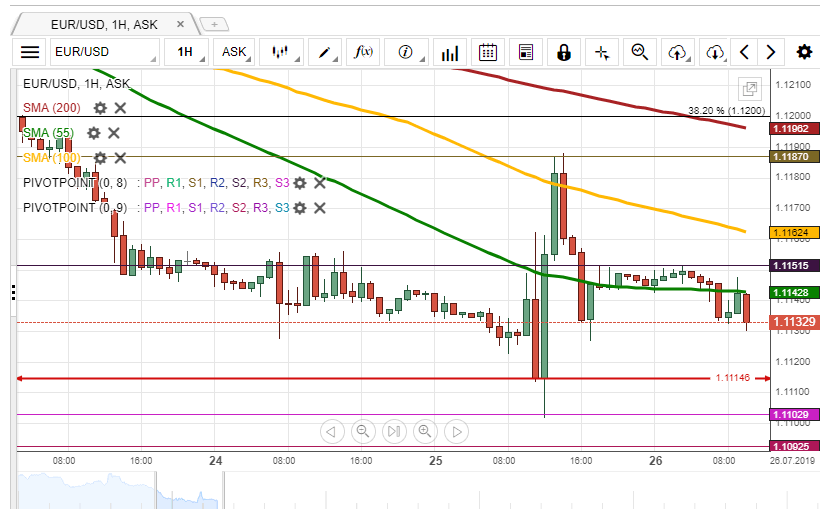Zoom in with circular plus magnifier
Screen dimensions: 834x509
(425, 431)
